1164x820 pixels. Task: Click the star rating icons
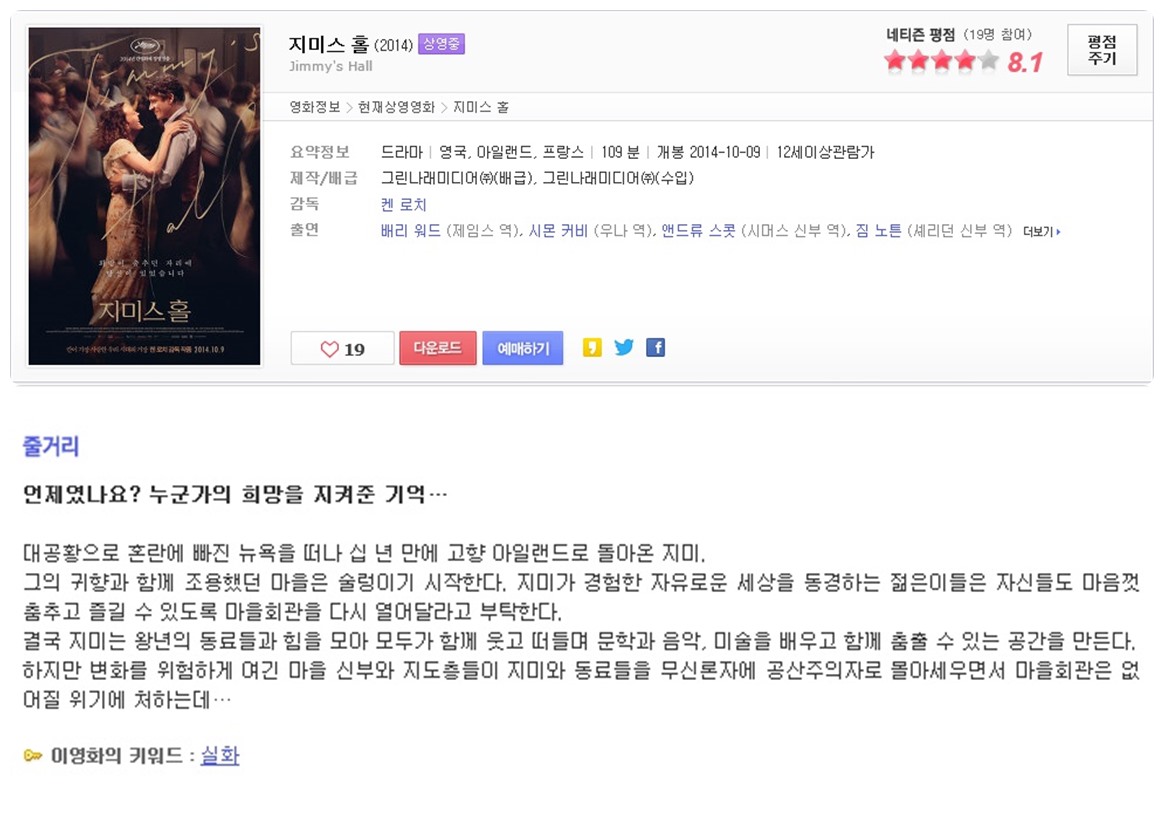pyautogui.click(x=941, y=60)
